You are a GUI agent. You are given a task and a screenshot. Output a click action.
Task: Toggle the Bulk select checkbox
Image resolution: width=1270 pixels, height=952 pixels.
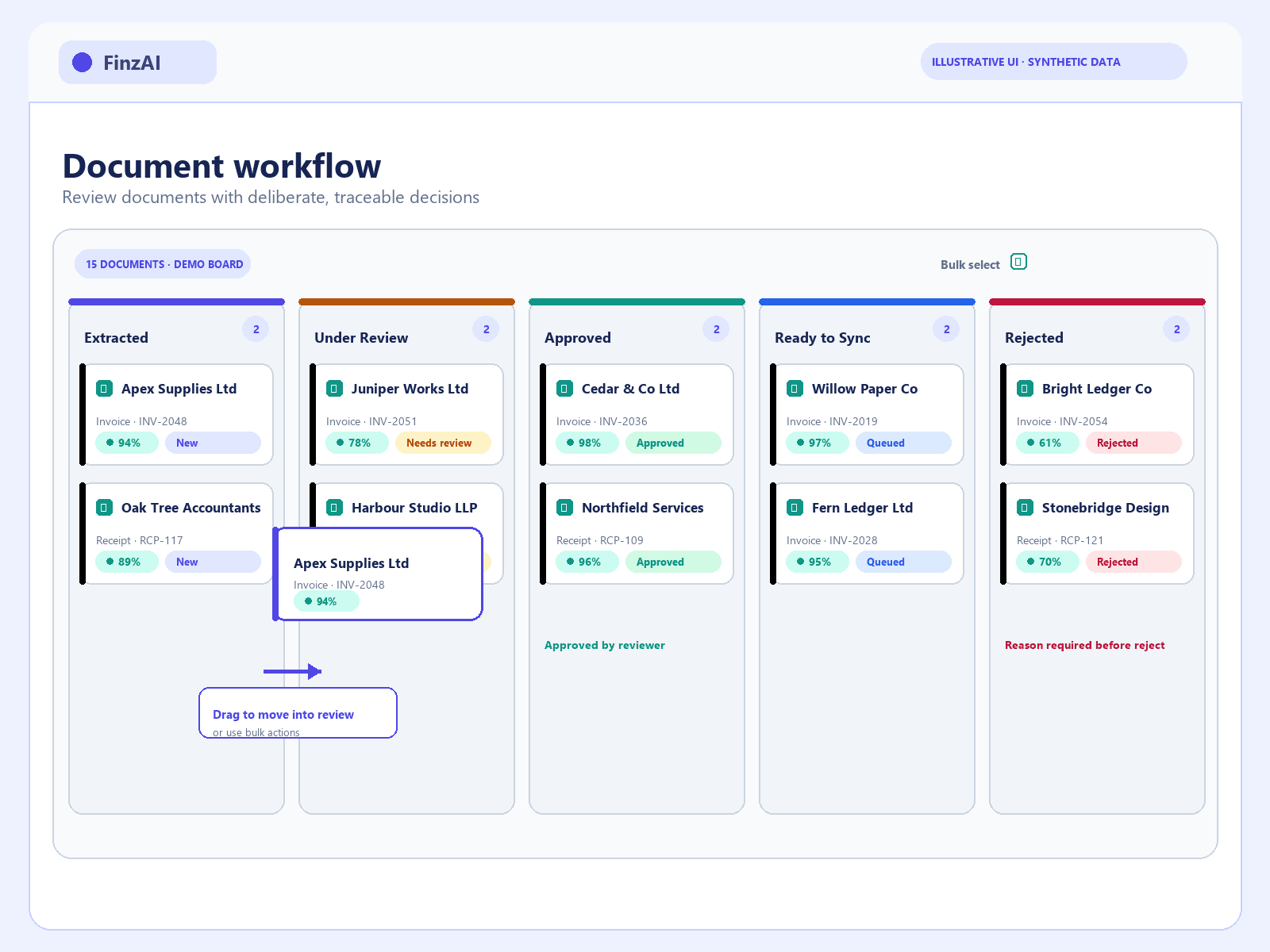click(1018, 262)
